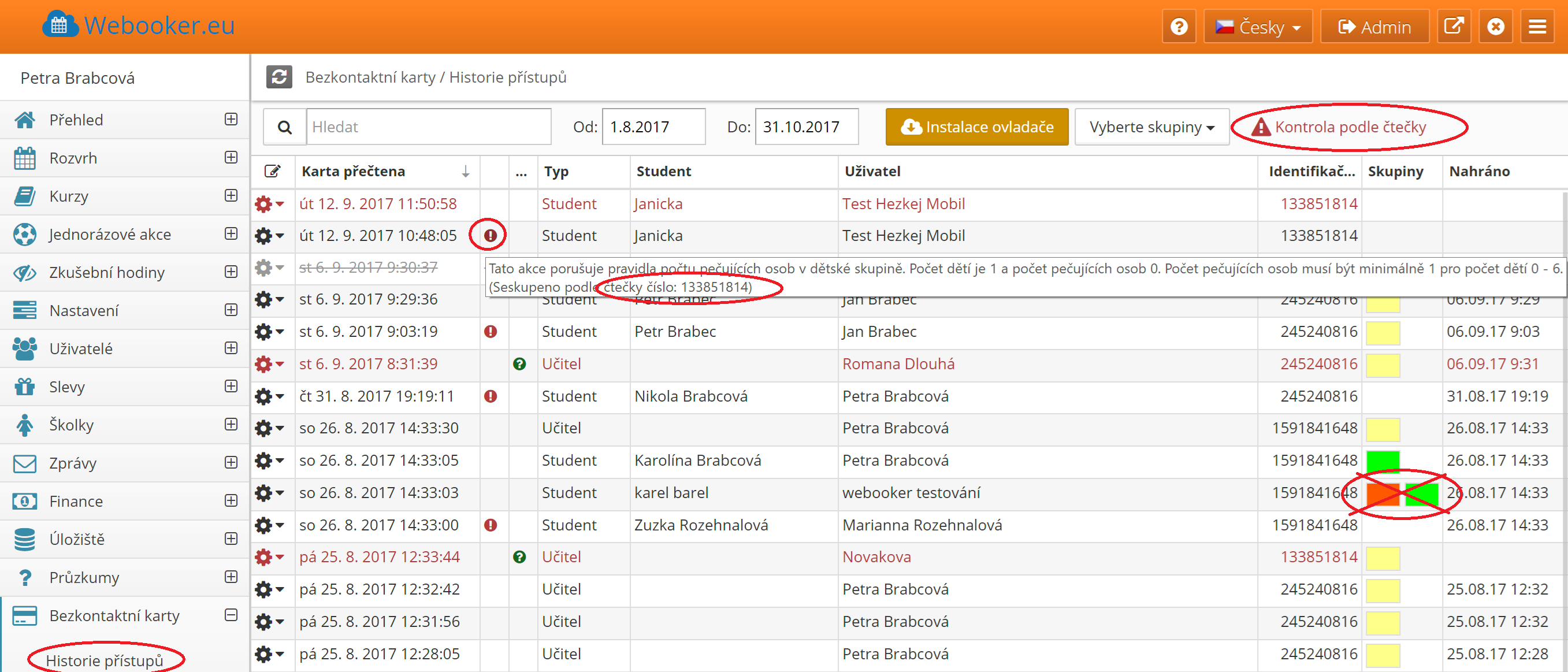Screen dimensions: 1568x672
Task: Open Školky in the sidebar menu
Action: tap(71, 425)
